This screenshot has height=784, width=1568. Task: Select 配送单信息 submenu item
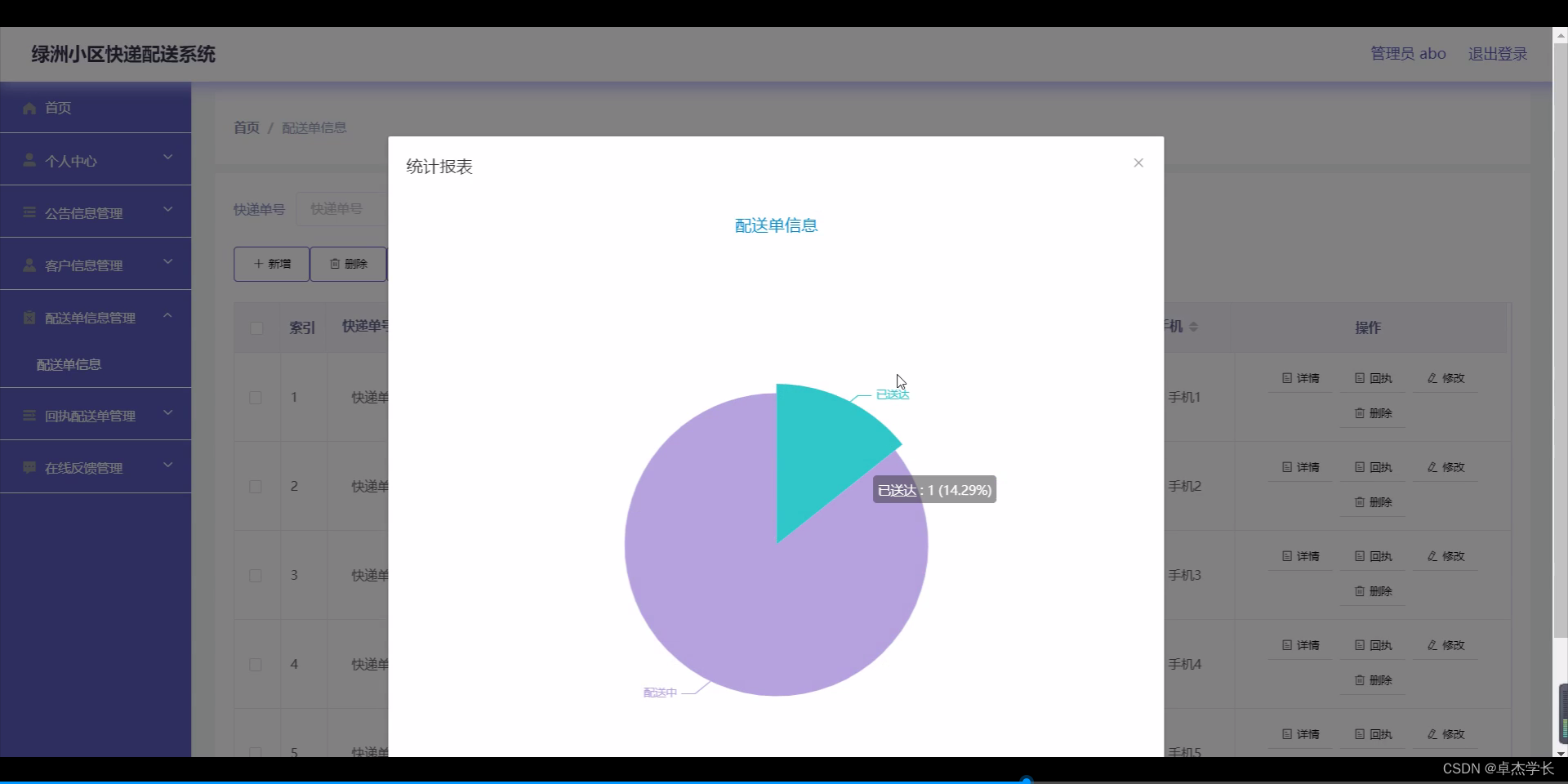(69, 365)
